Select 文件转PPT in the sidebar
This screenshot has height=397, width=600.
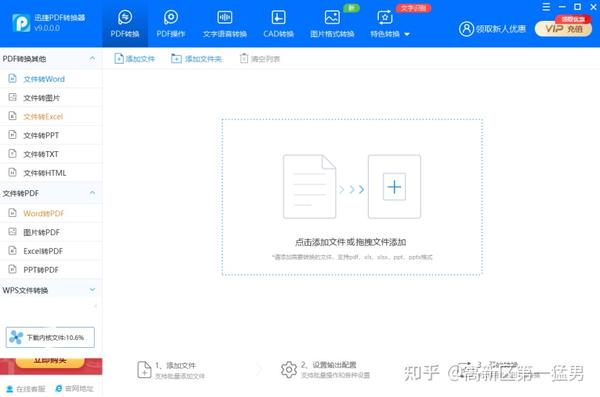[51, 135]
